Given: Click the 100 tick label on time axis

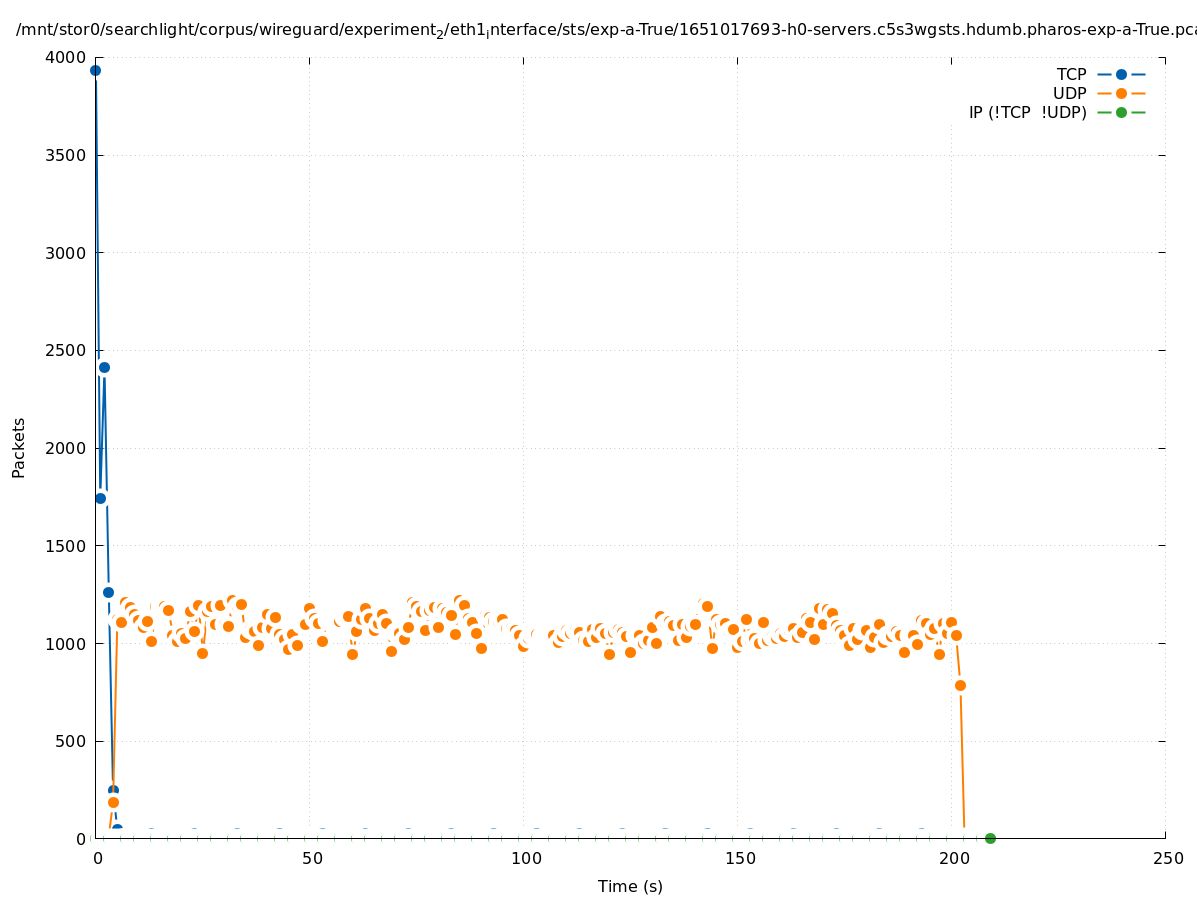Looking at the screenshot, I should (524, 858).
